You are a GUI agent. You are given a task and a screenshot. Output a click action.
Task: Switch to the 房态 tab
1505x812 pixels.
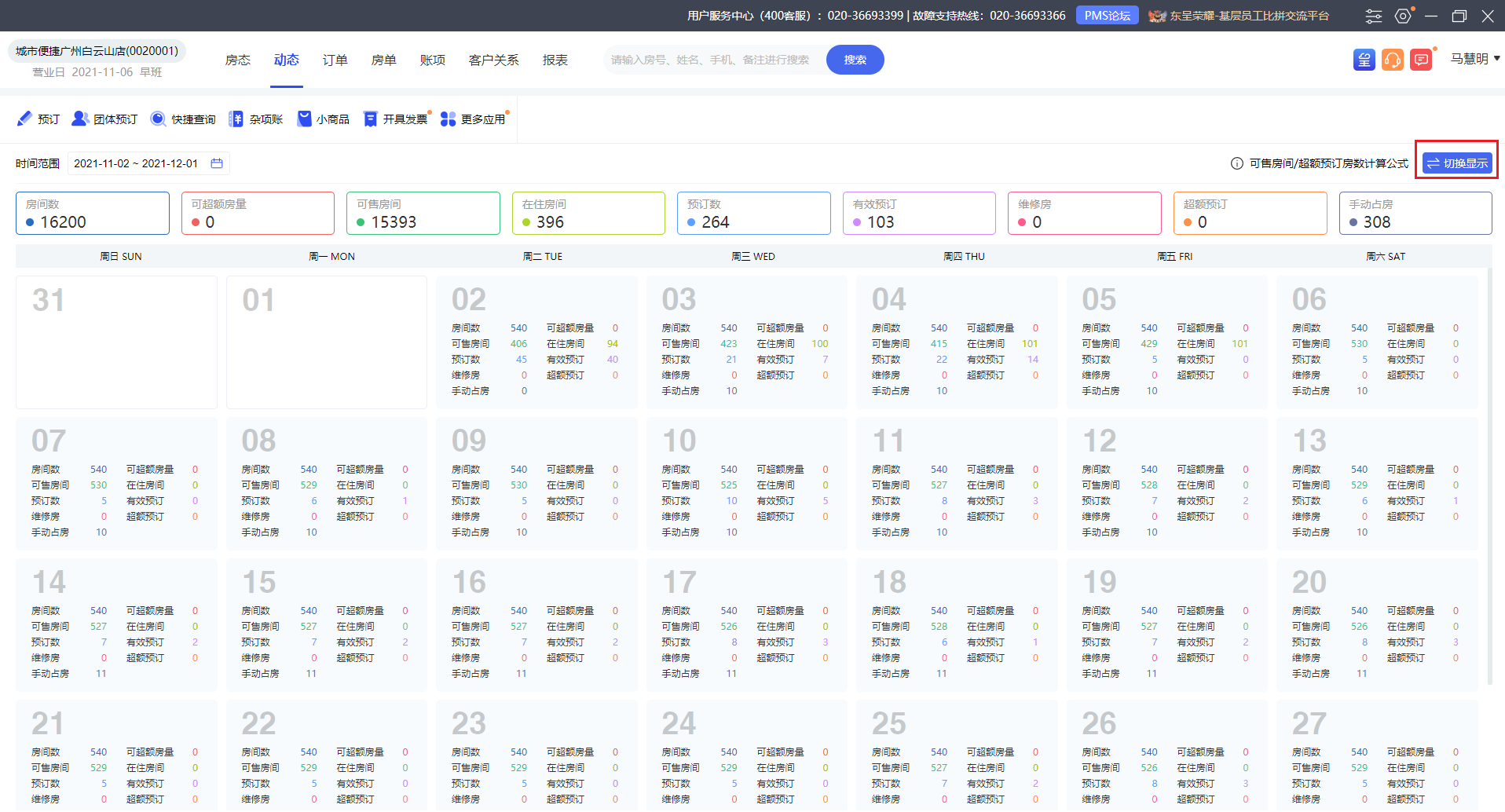(238, 60)
